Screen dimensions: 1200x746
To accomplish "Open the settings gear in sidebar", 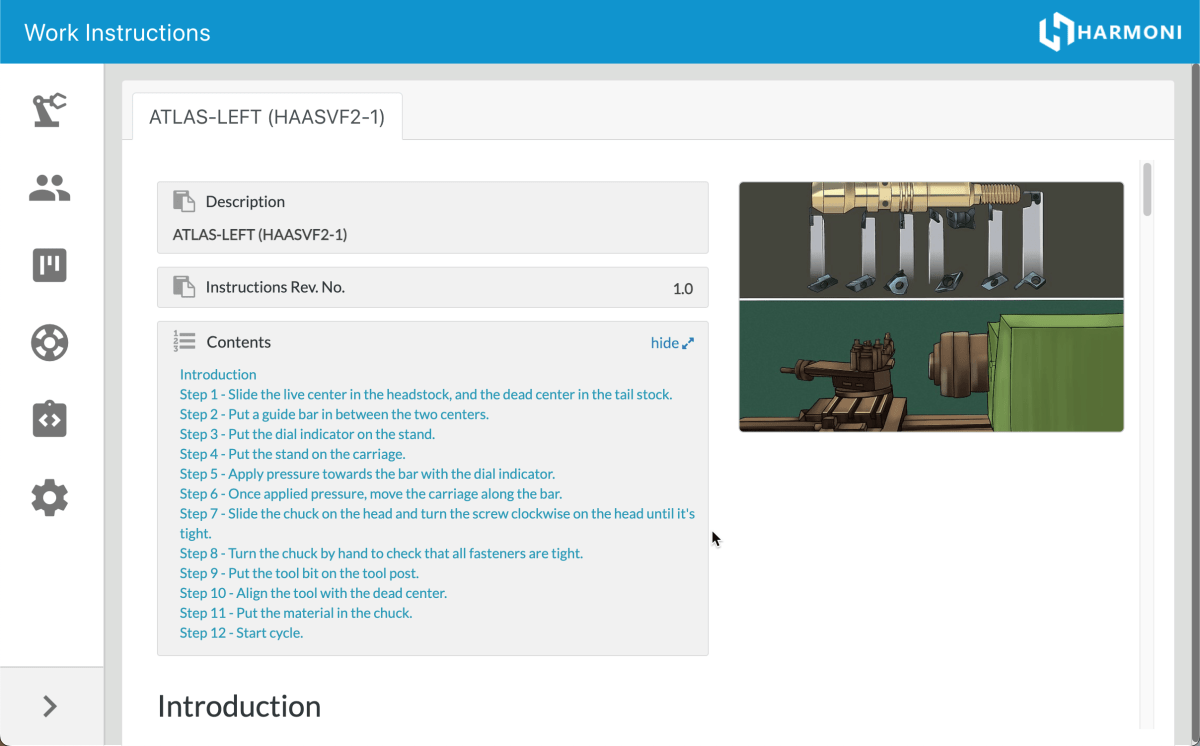I will 49,497.
